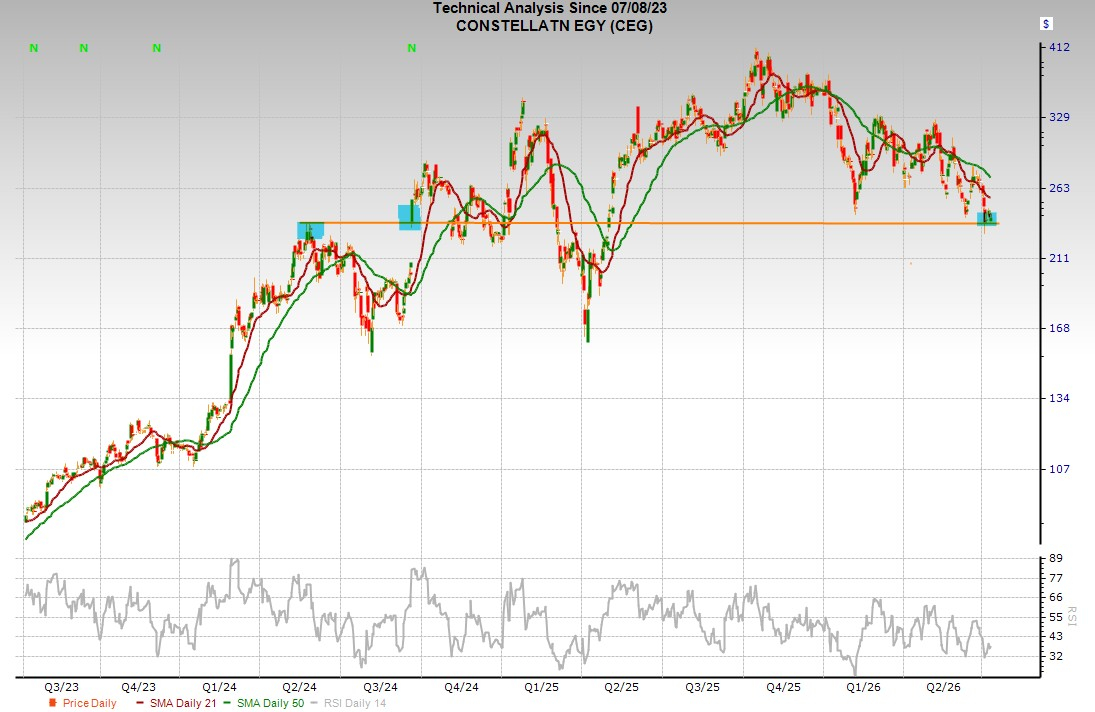1095x712 pixels.
Task: Click the Technical Analysis Since 07/08/23 heading
Action: [550, 8]
